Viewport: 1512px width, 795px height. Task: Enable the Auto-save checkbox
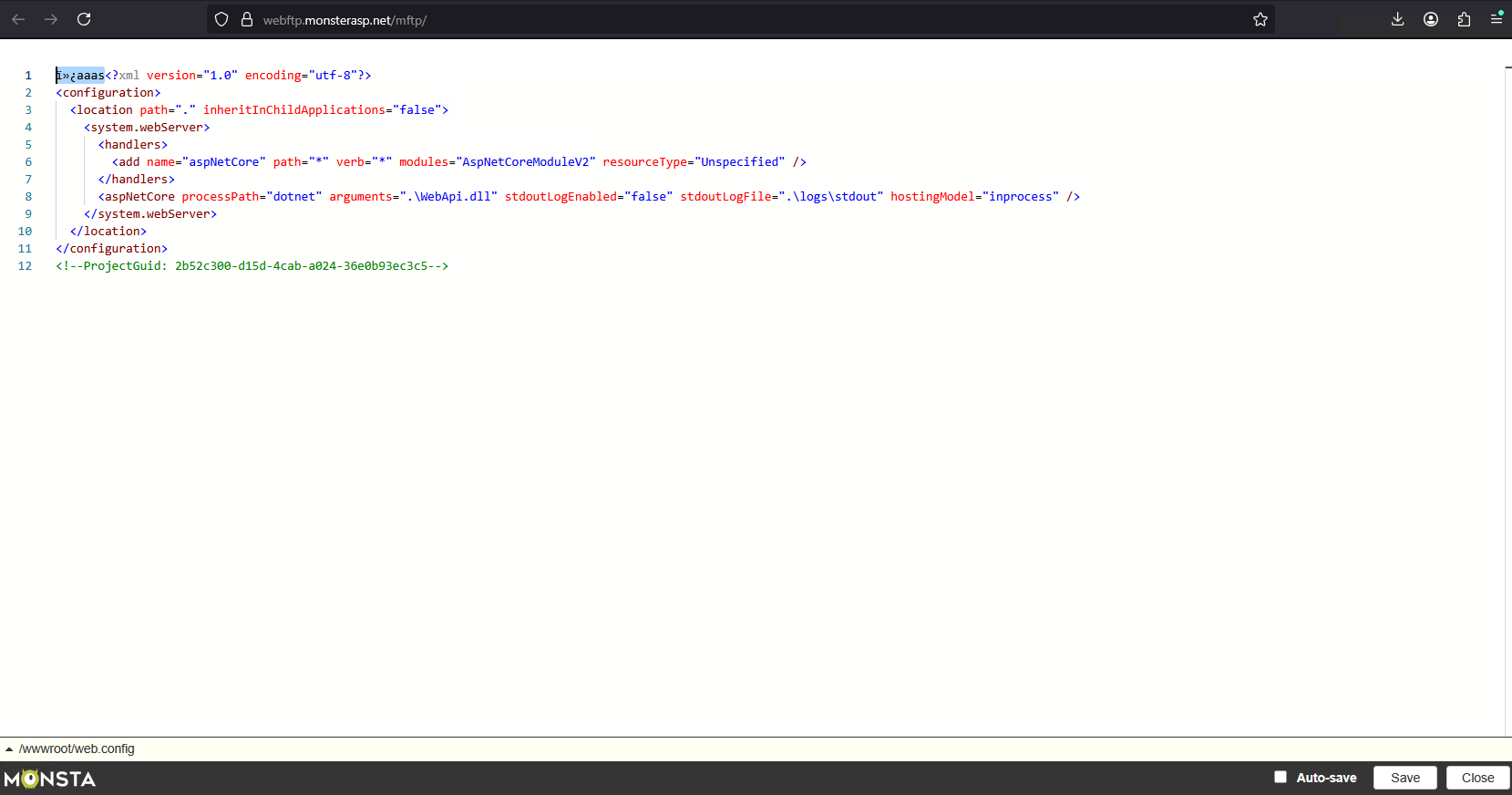(x=1281, y=777)
